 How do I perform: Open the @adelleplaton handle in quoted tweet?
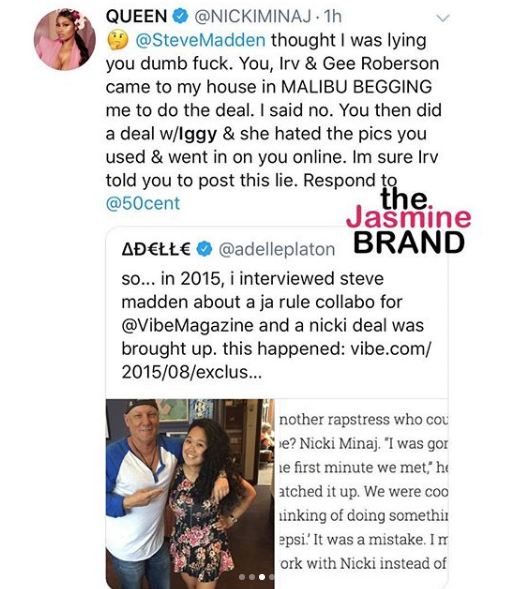pos(276,249)
